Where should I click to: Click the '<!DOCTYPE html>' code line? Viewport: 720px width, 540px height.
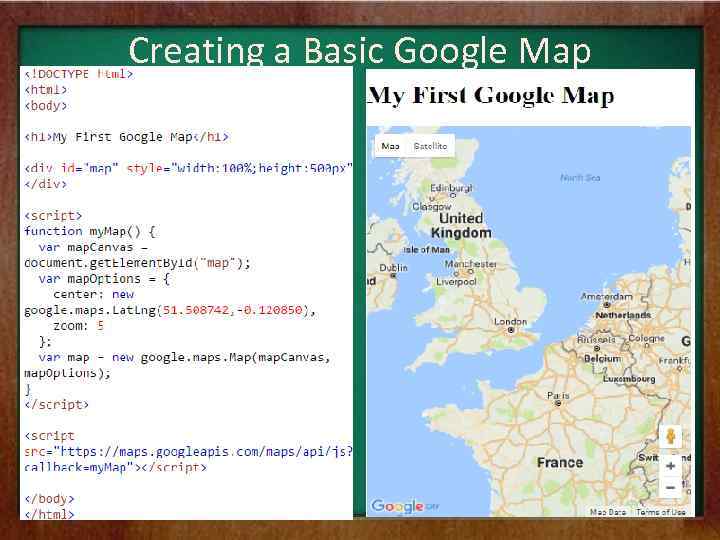coord(79,74)
